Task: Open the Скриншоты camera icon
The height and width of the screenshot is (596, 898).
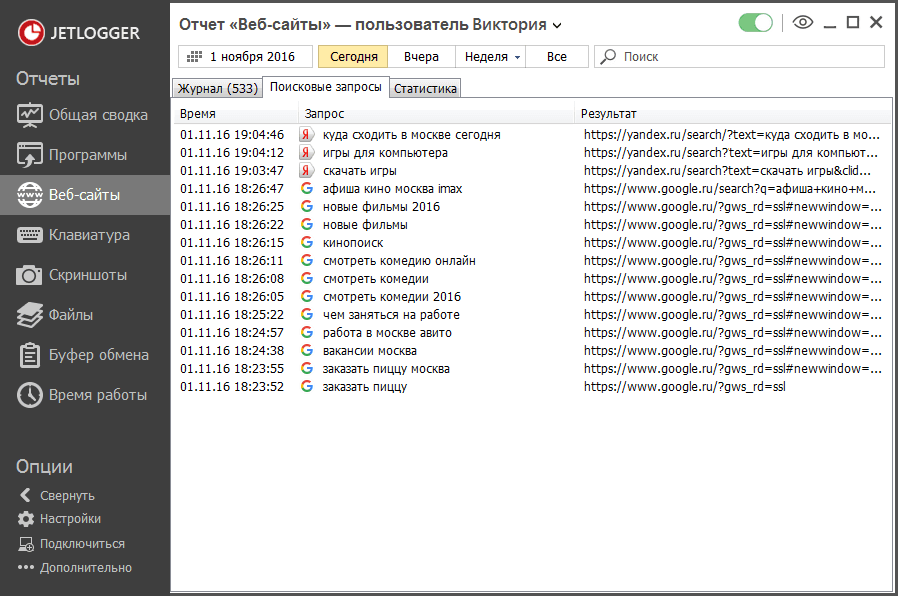Action: click(x=29, y=275)
